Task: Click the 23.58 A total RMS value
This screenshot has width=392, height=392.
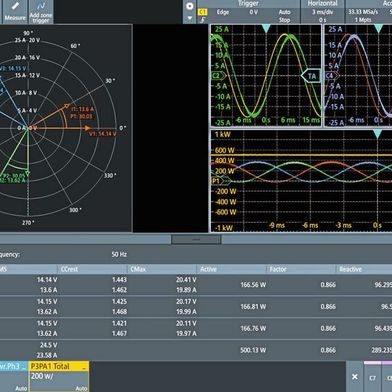Action: pyautogui.click(x=47, y=355)
